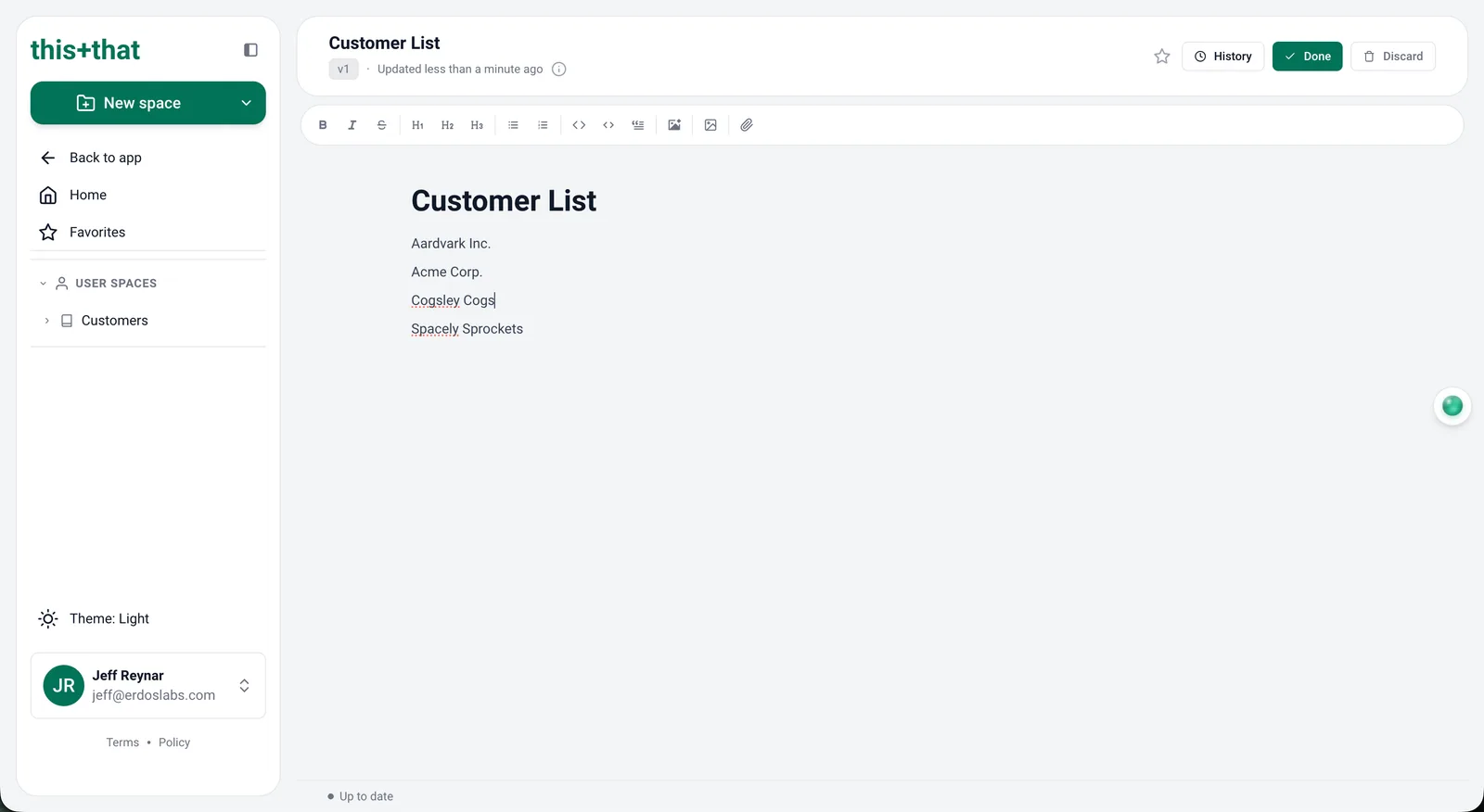Viewport: 1484px width, 812px height.
Task: Click the JR avatar
Action: click(x=64, y=686)
